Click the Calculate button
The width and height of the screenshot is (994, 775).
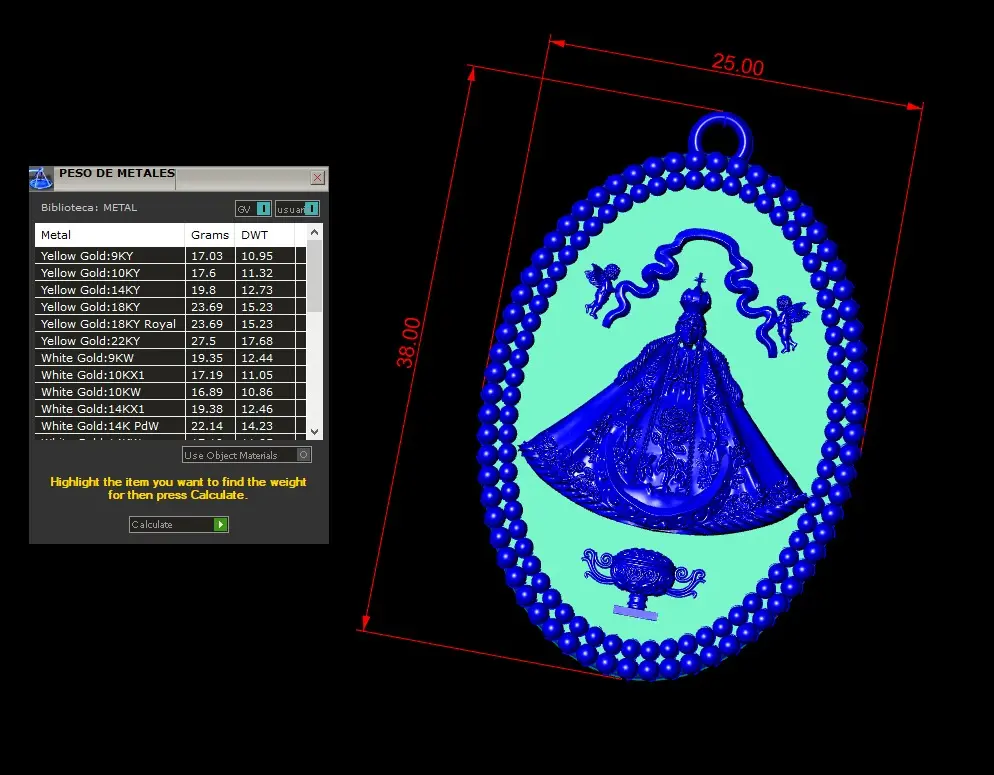pyautogui.click(x=178, y=525)
